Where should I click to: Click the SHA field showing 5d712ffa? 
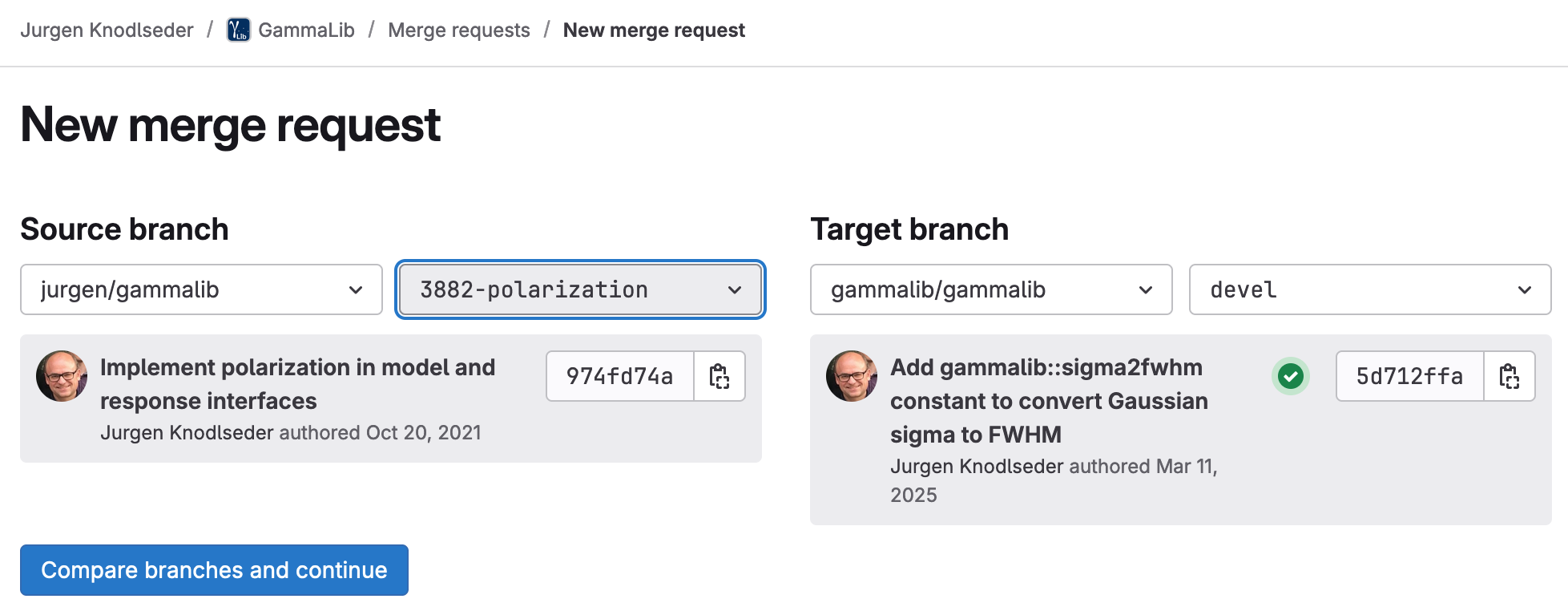1409,376
